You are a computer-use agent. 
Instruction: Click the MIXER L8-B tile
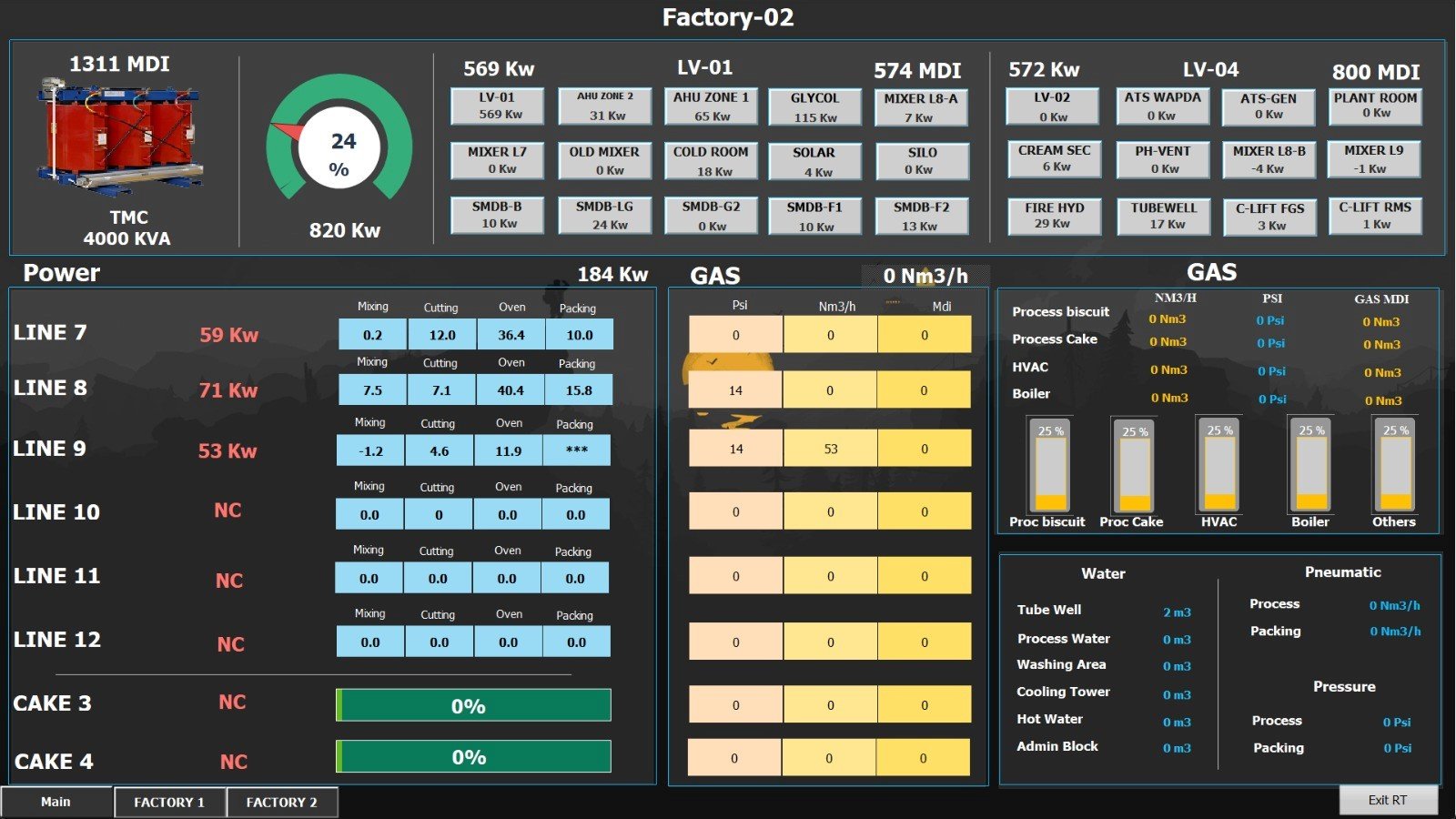pyautogui.click(x=1269, y=159)
